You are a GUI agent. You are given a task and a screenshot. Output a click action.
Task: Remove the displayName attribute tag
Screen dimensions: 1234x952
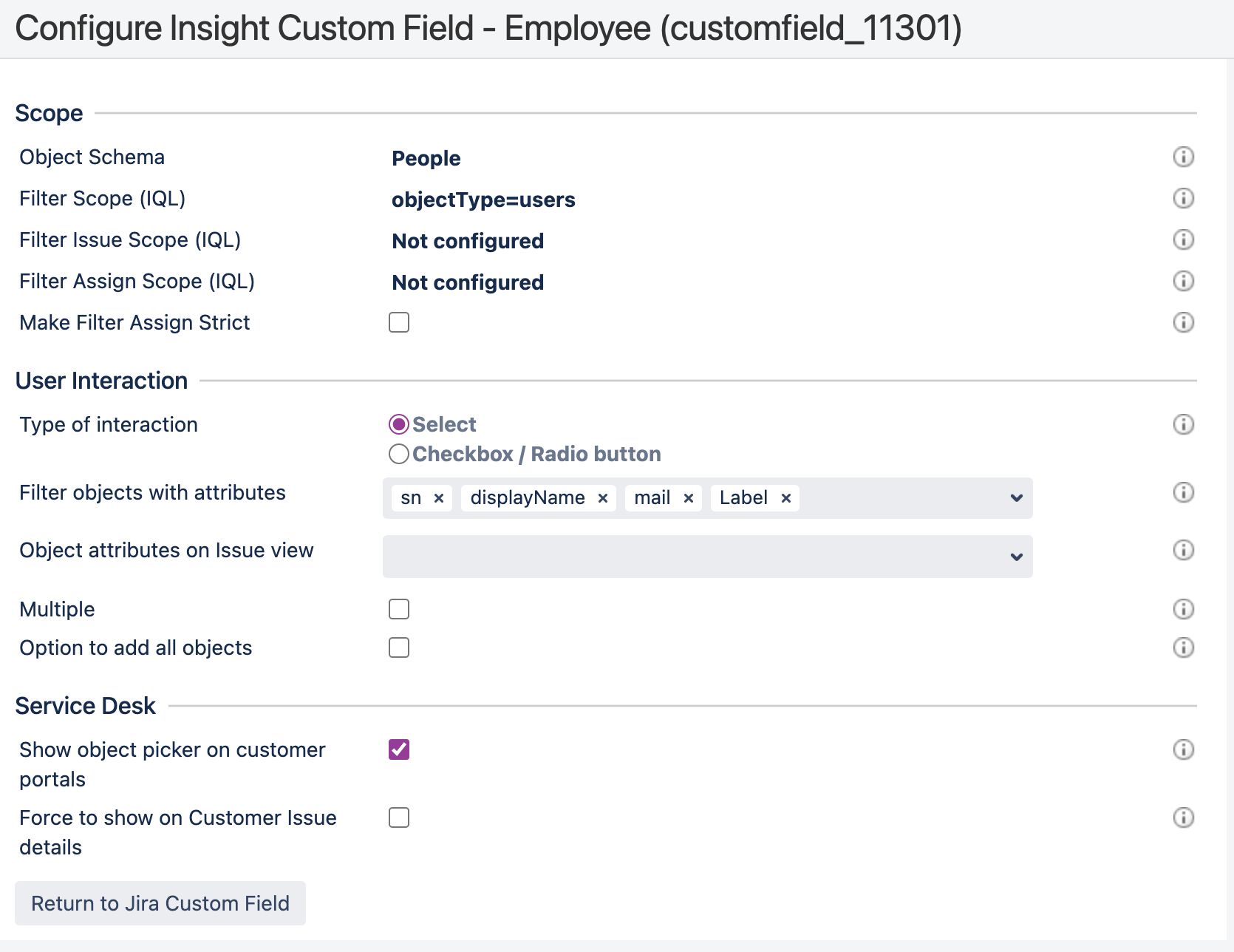603,498
